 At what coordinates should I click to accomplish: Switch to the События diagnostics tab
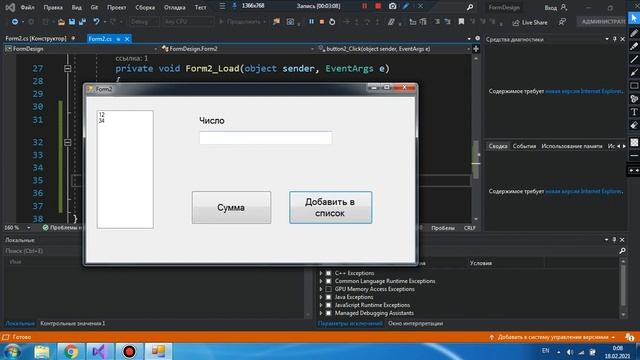pyautogui.click(x=524, y=146)
